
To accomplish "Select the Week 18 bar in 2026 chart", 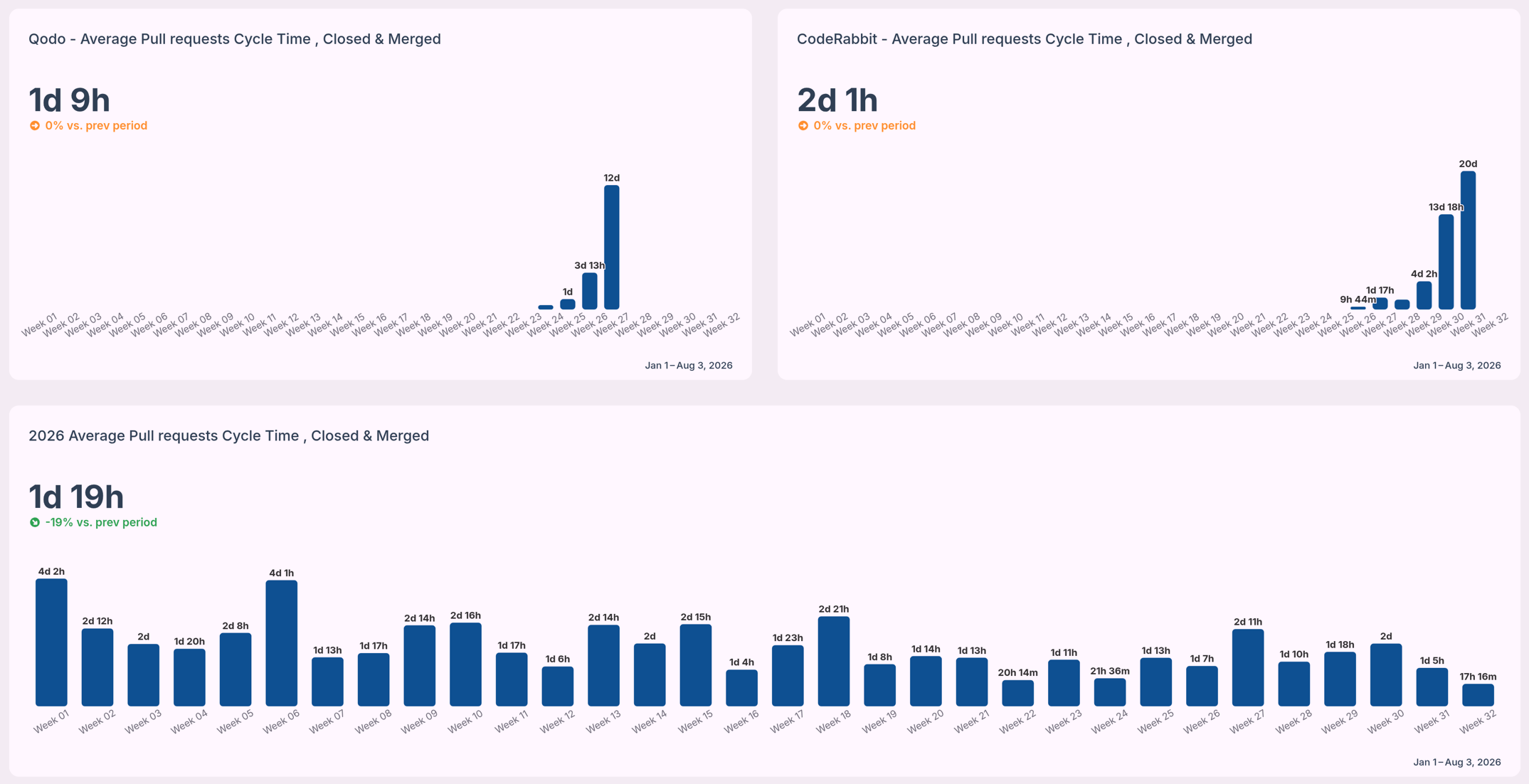I will pyautogui.click(x=834, y=662).
